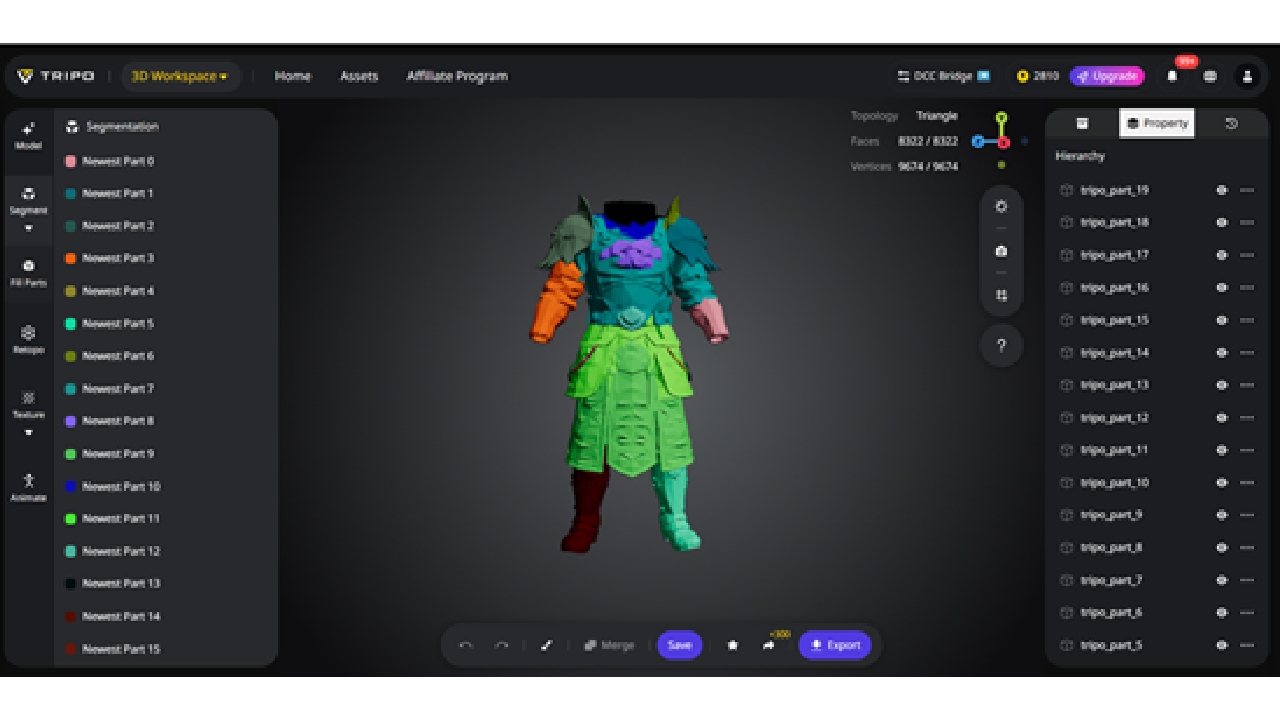
Task: Open the Animate tool
Action: click(28, 486)
